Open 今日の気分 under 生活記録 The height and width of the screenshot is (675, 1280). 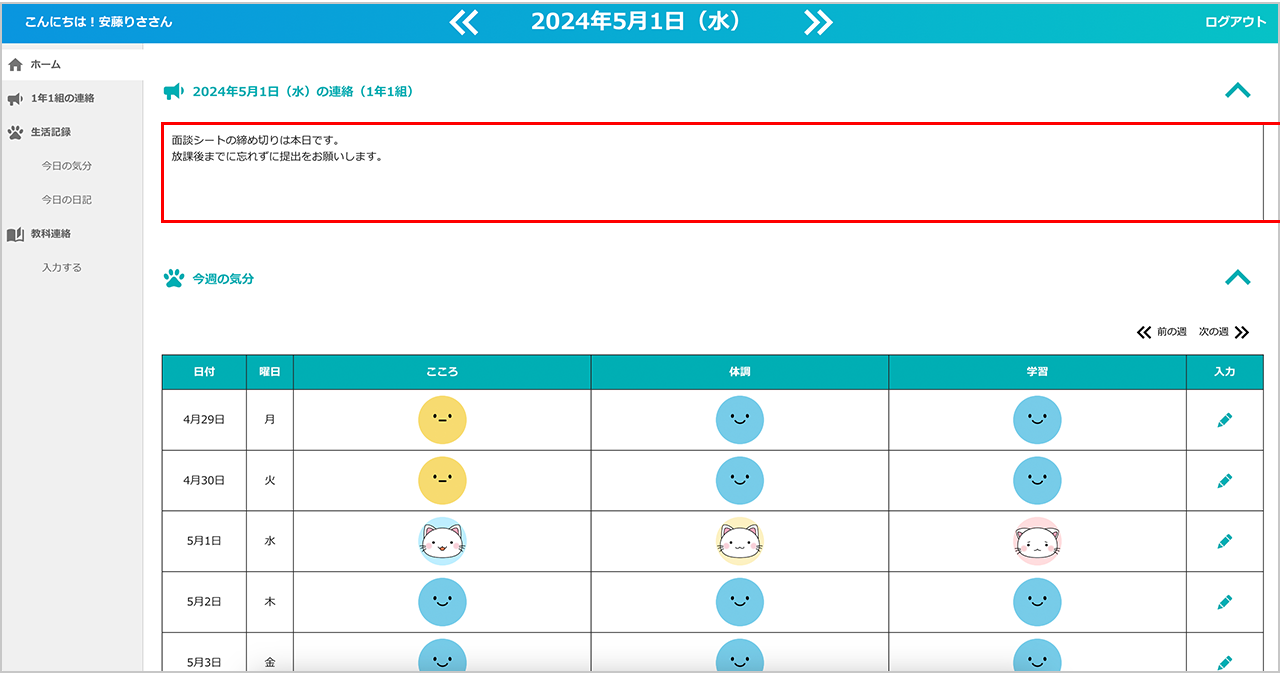(66, 166)
